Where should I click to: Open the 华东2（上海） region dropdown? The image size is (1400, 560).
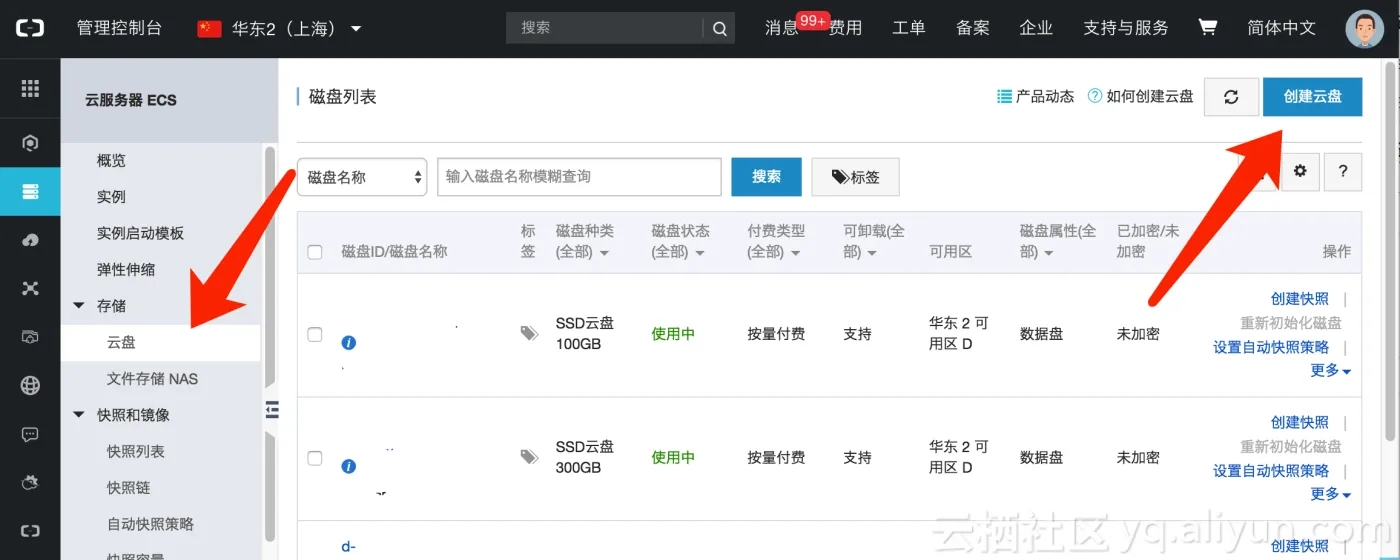(x=280, y=28)
